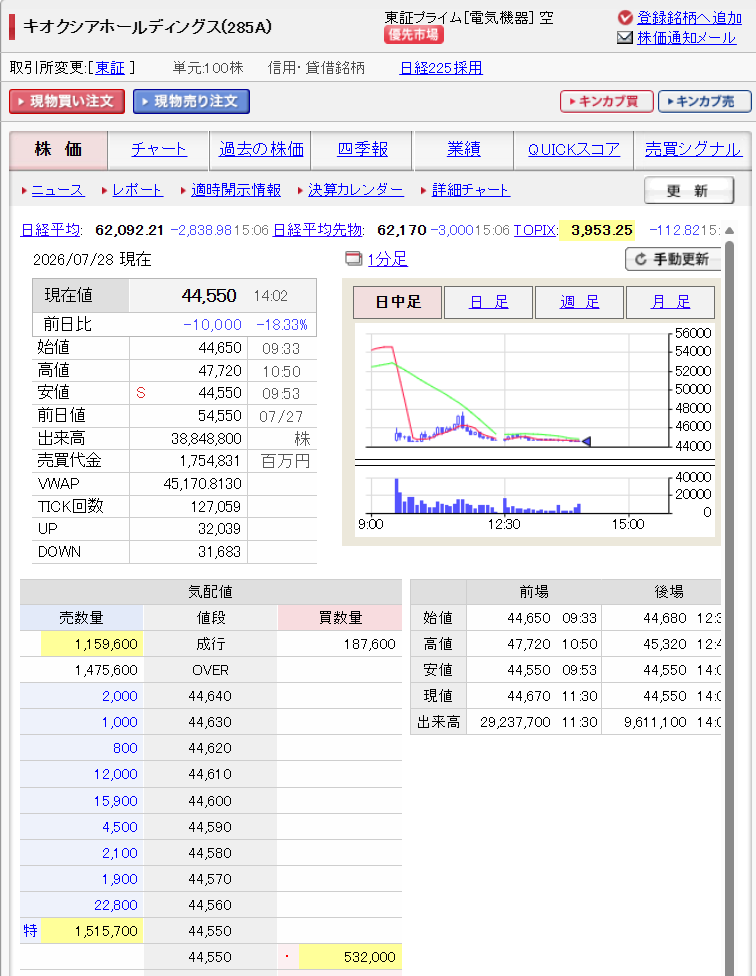The width and height of the screenshot is (756, 976).
Task: Open the 決算カレンダー link
Action: coord(356,190)
